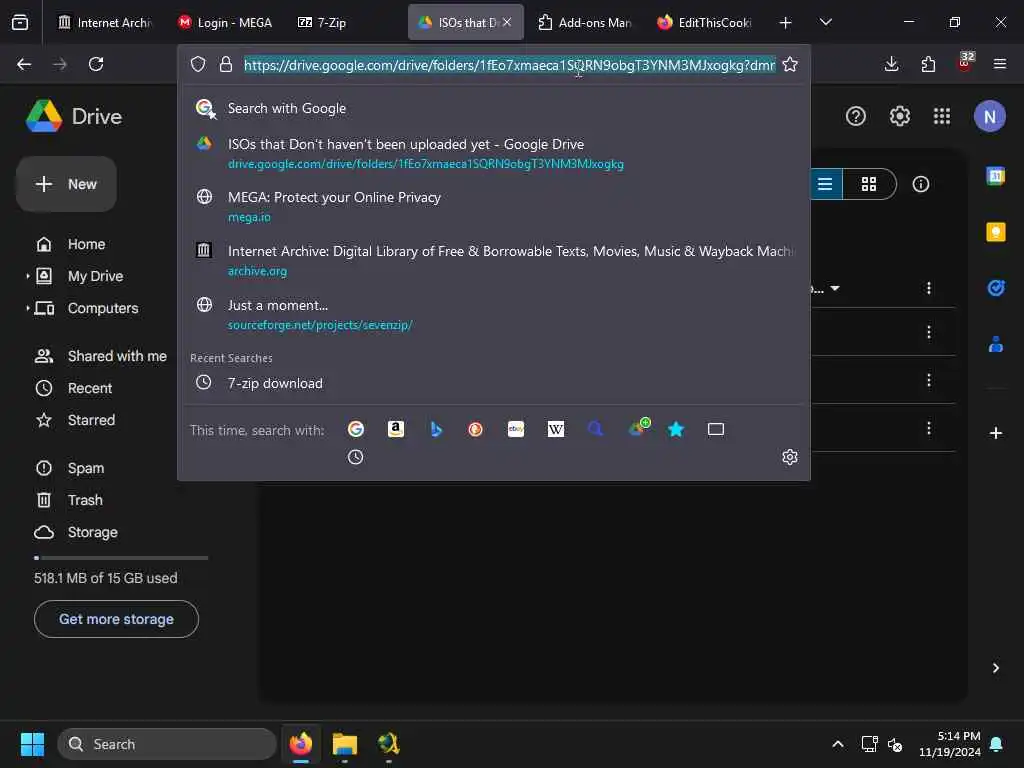Expand the My Drive tree
This screenshot has height=768, width=1024.
pos(27,276)
